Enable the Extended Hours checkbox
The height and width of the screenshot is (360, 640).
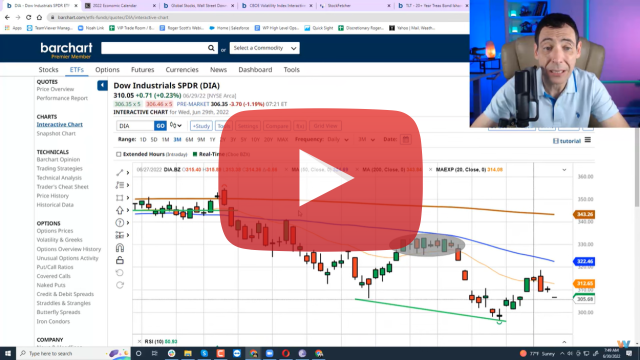pyautogui.click(x=118, y=154)
